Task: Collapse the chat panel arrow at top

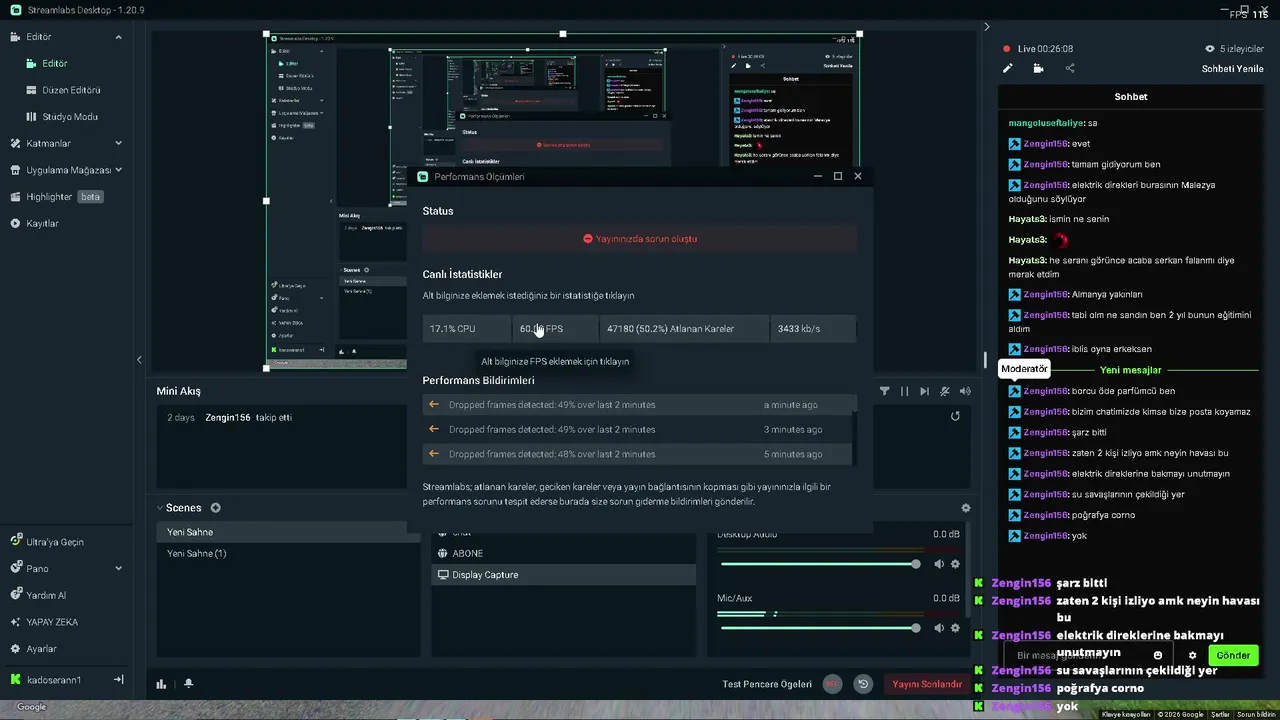Action: (987, 27)
